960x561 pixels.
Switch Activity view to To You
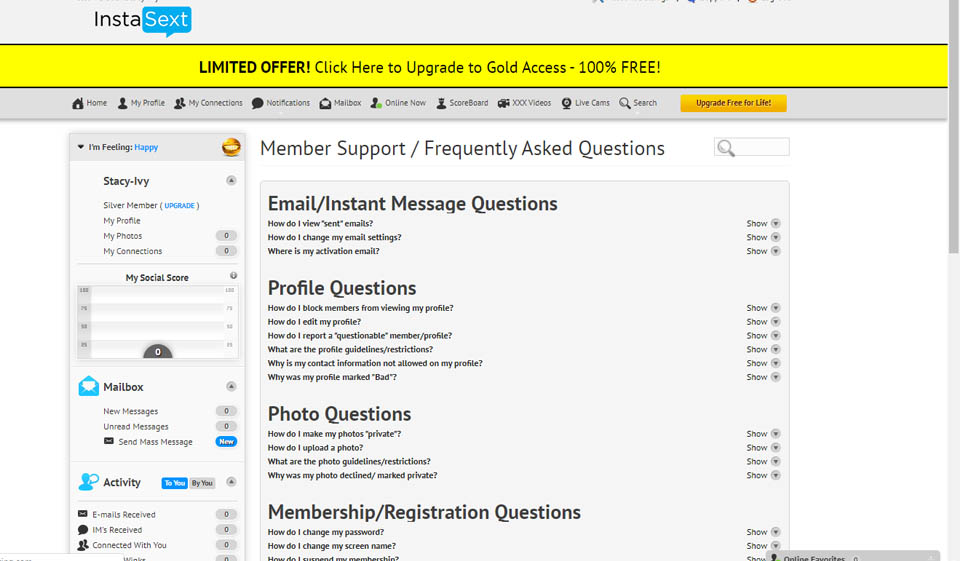click(174, 483)
